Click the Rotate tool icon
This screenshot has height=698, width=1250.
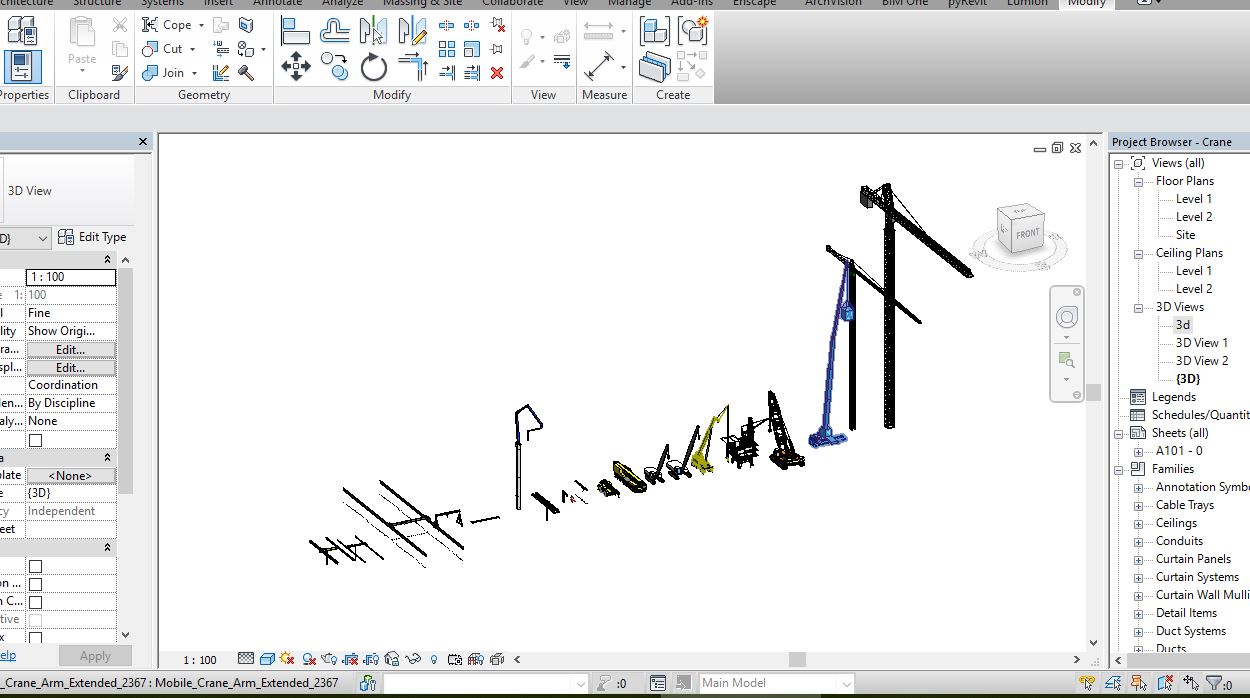coord(374,68)
